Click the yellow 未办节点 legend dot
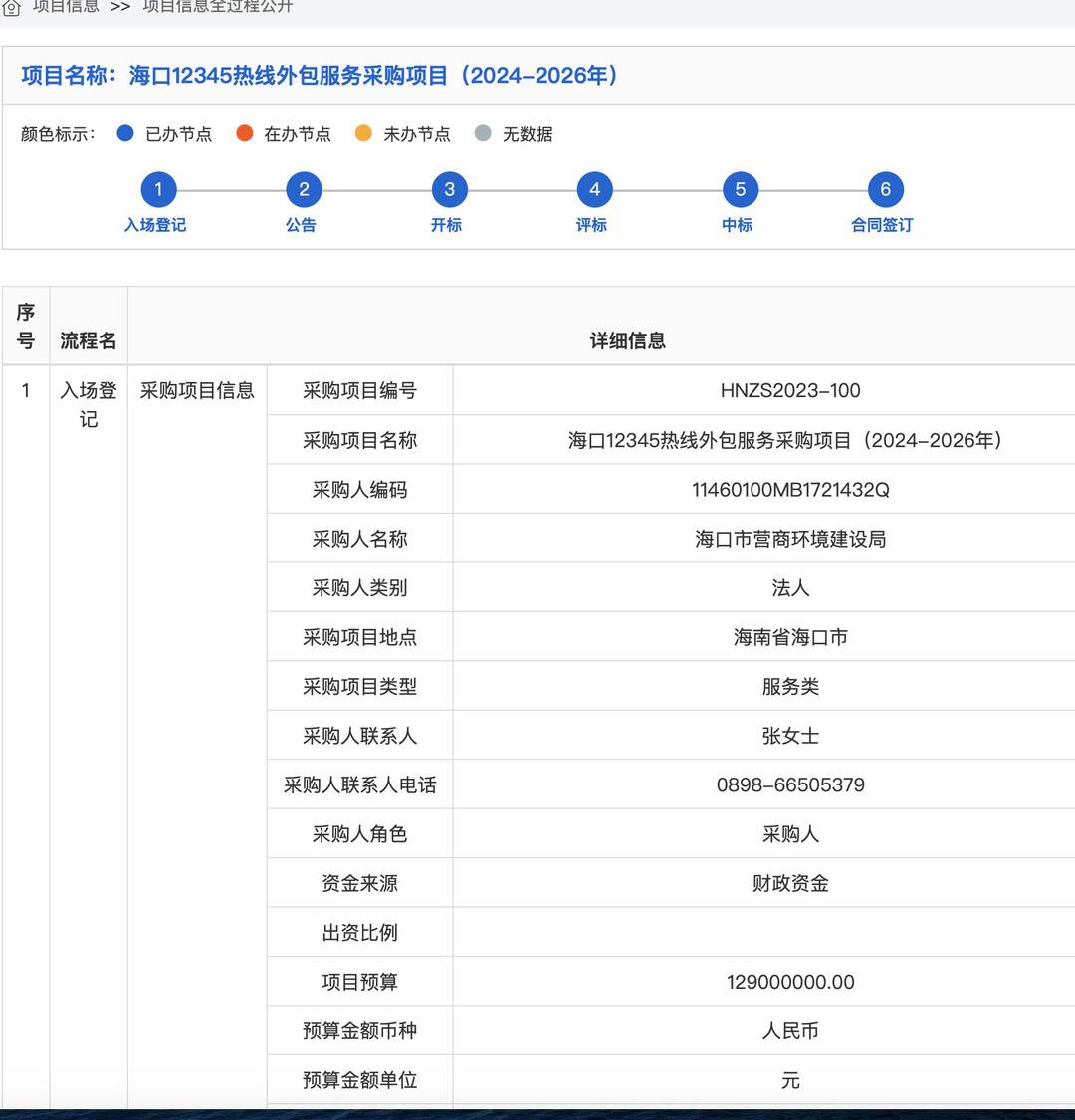This screenshot has width=1075, height=1120. coord(363,133)
